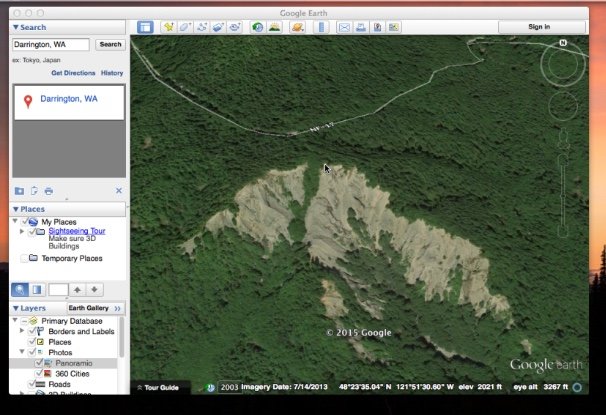Select the Temporary Places tree row
This screenshot has width=606, height=415.
tap(68, 258)
